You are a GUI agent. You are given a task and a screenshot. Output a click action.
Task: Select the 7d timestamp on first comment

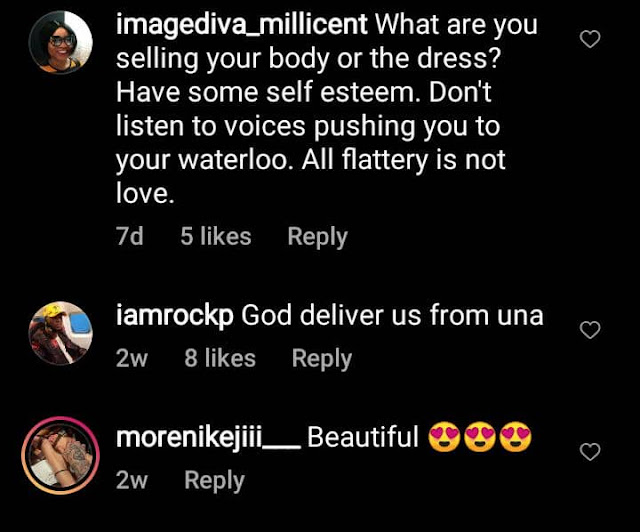tap(129, 236)
